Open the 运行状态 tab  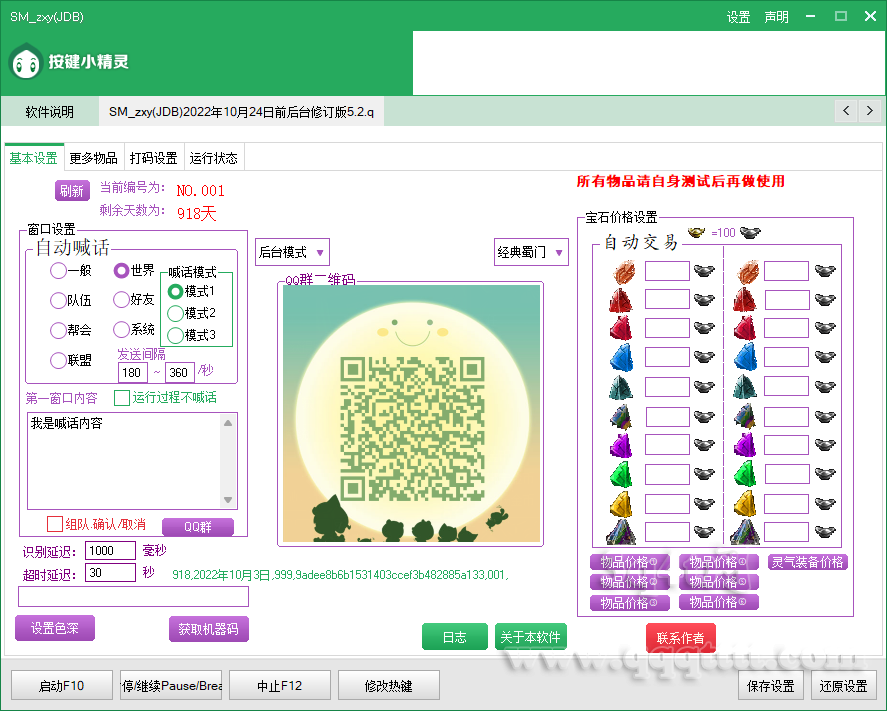click(x=213, y=158)
